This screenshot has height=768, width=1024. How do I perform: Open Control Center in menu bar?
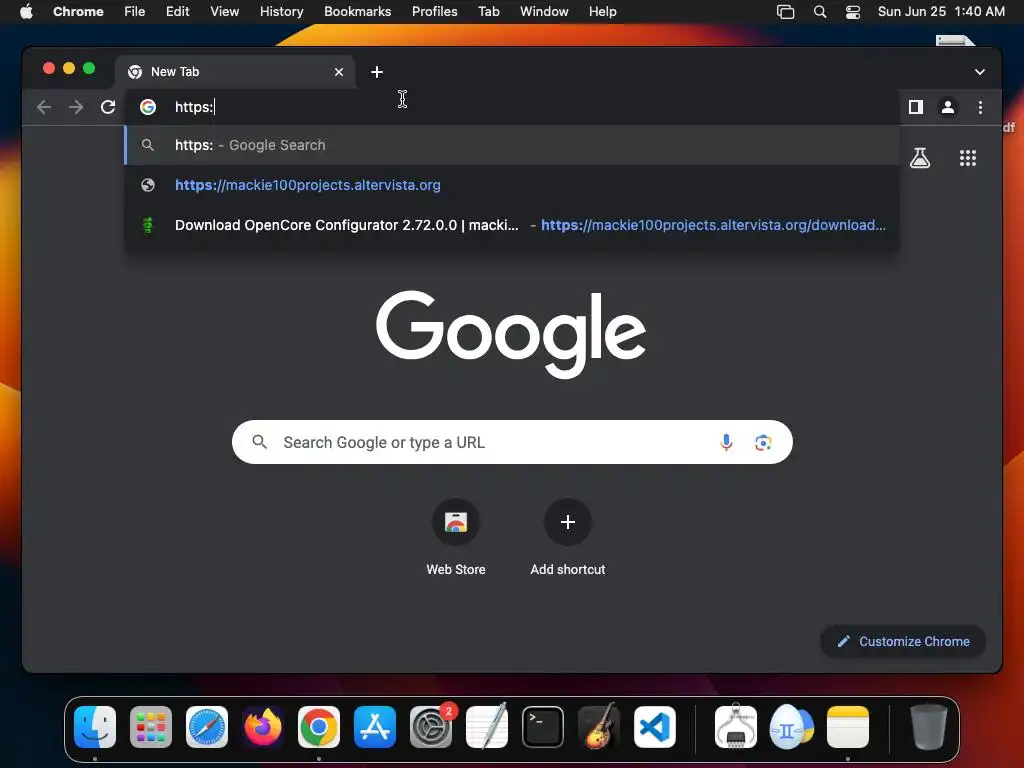pos(852,12)
